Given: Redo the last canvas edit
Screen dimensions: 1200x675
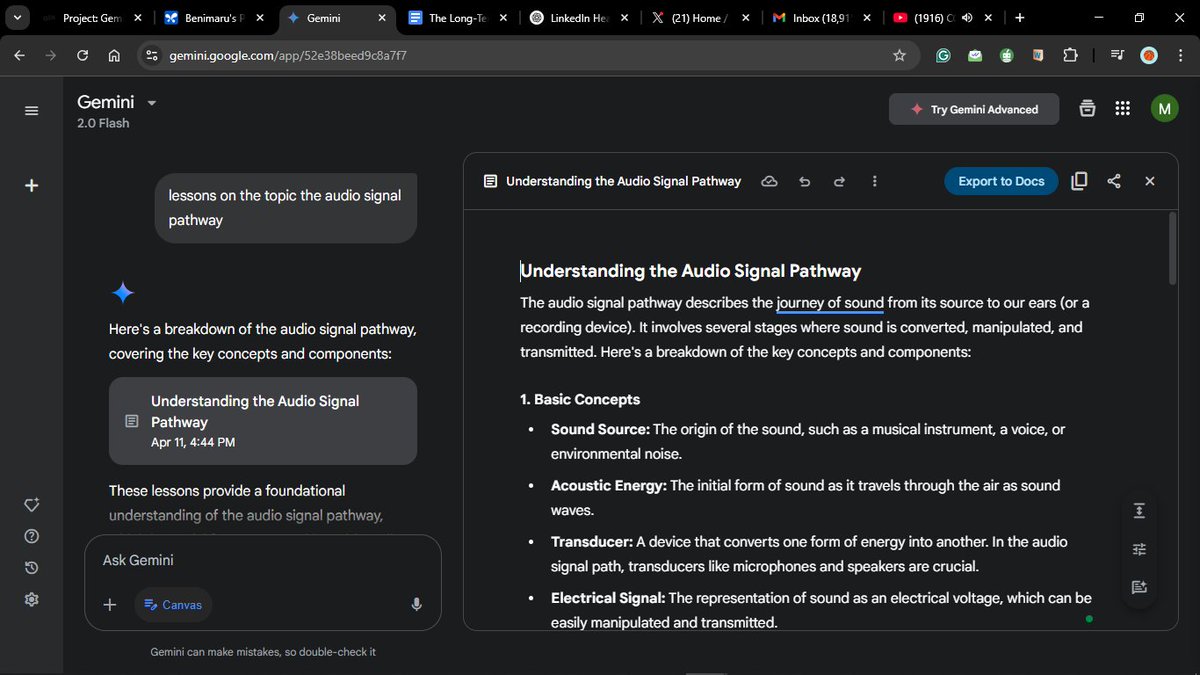Looking at the screenshot, I should pyautogui.click(x=839, y=181).
